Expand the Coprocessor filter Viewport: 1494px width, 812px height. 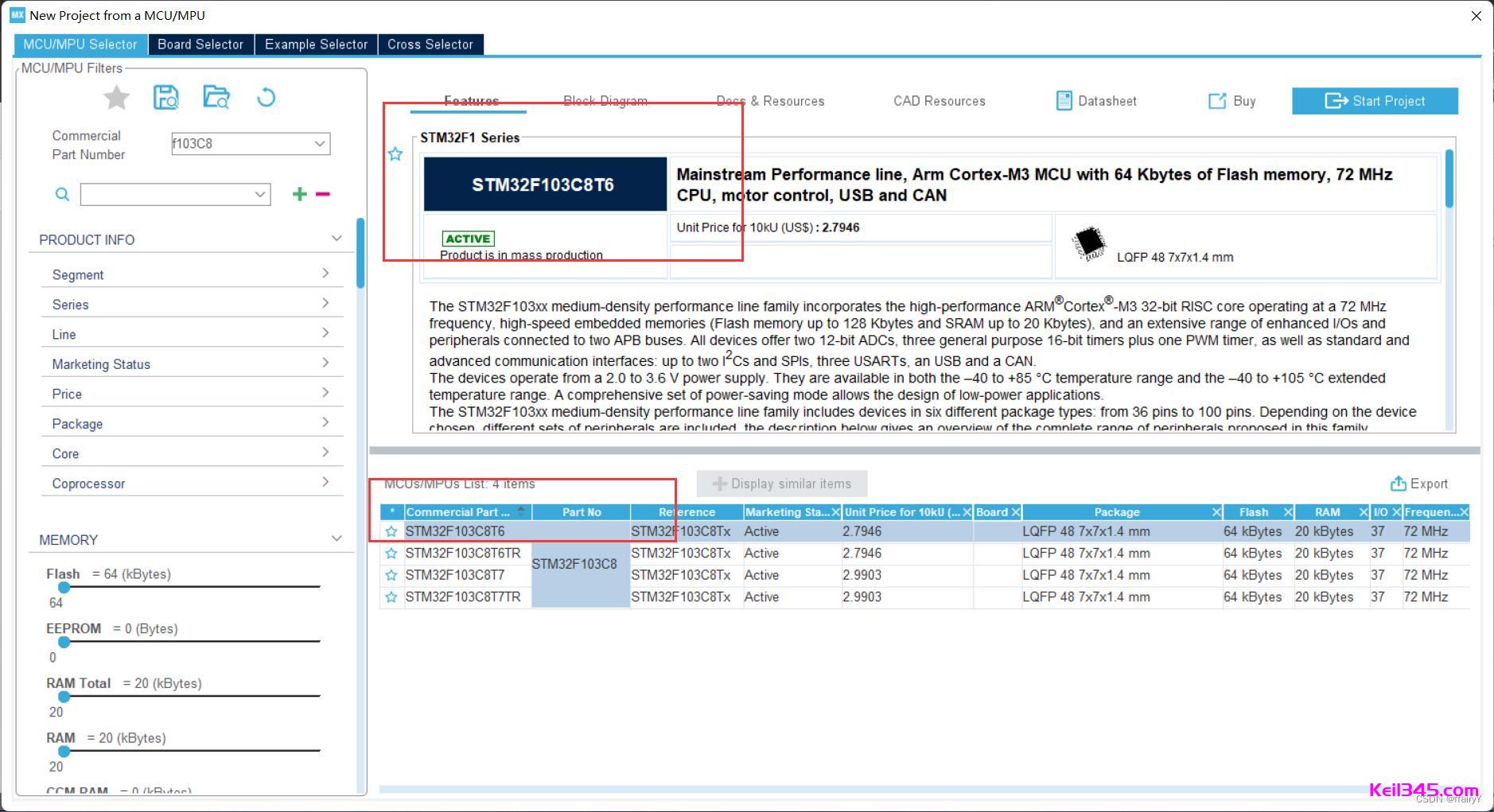[x=325, y=482]
